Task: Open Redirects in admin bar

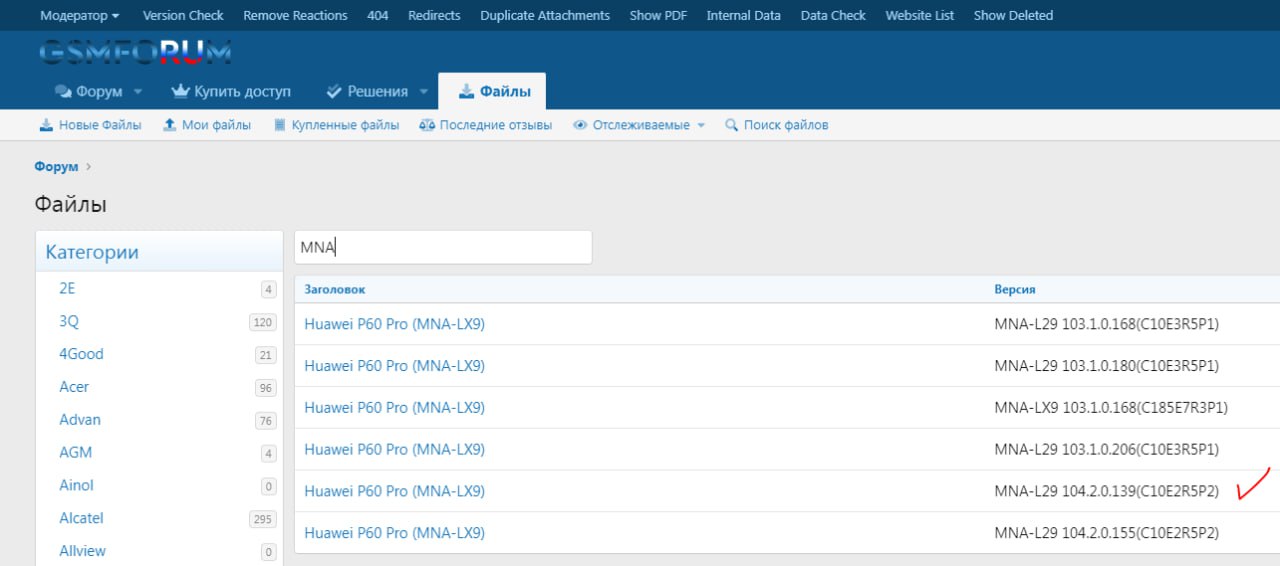Action: pos(435,15)
